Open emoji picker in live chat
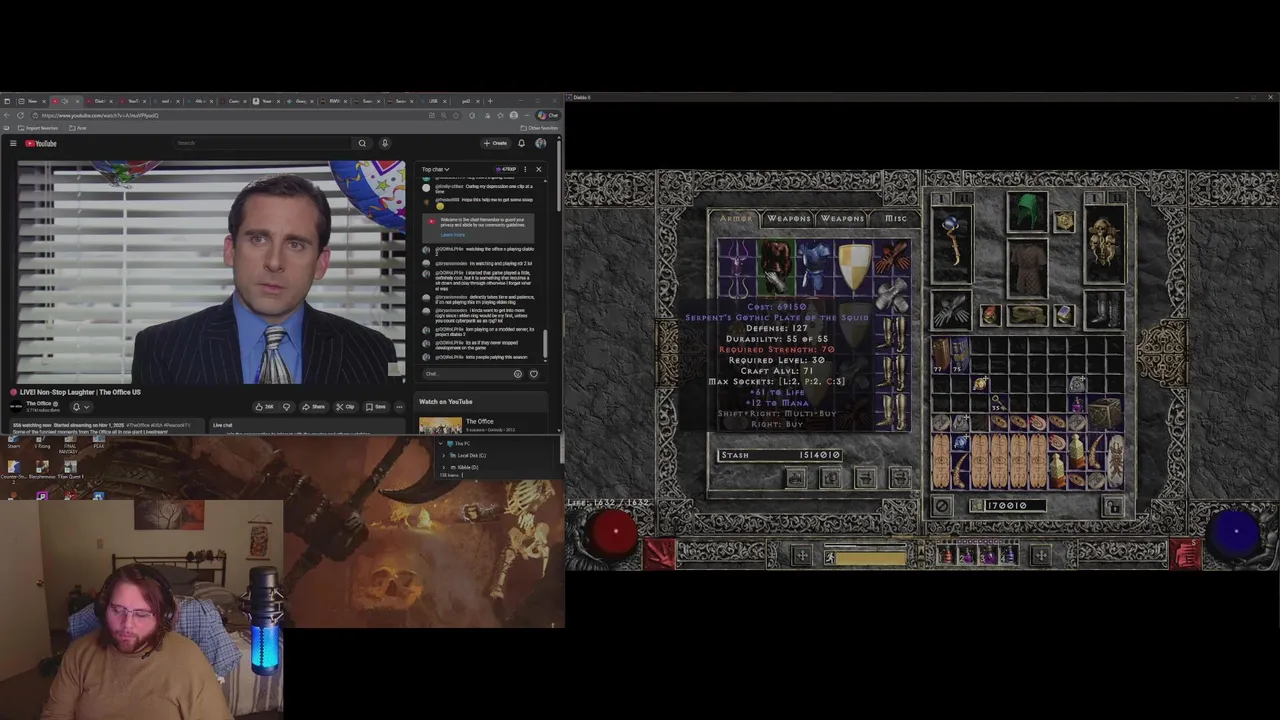The width and height of the screenshot is (1280, 720). [x=517, y=374]
